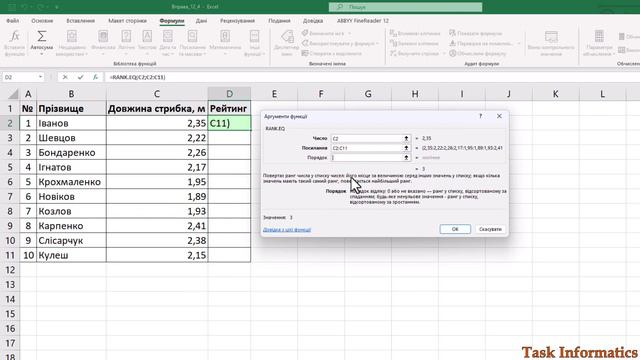Click the trace dependents command

414,43
